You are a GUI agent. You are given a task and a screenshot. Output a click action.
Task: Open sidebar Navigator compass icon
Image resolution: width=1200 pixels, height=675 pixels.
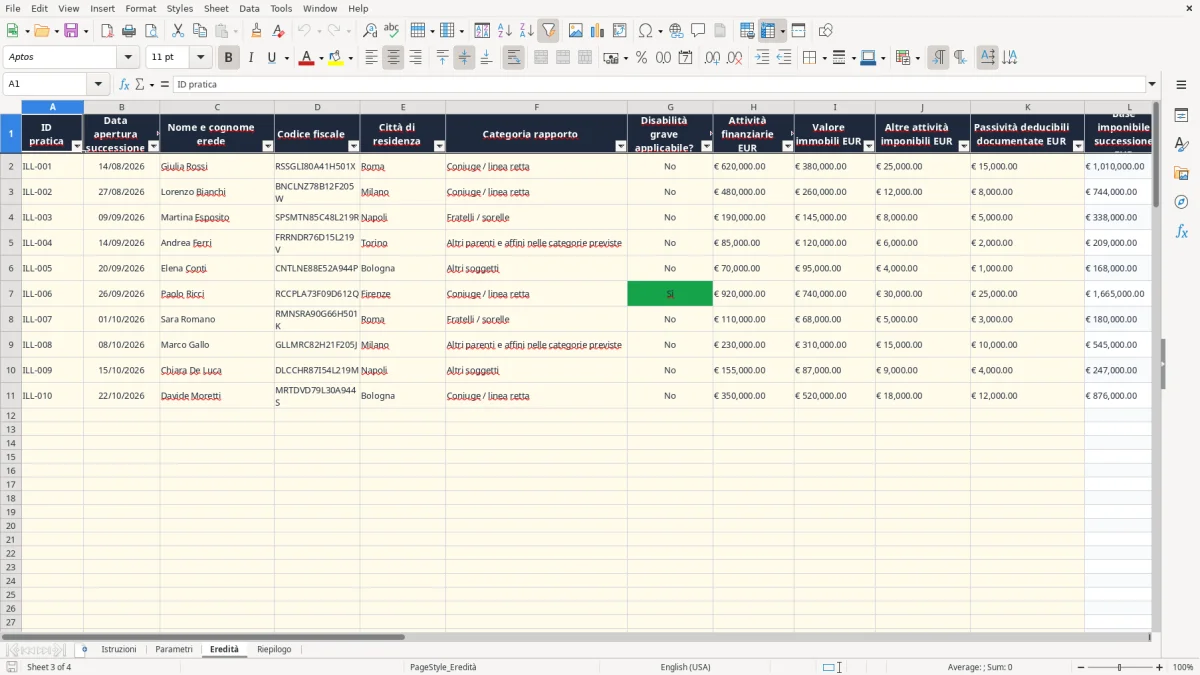pos(1181,202)
